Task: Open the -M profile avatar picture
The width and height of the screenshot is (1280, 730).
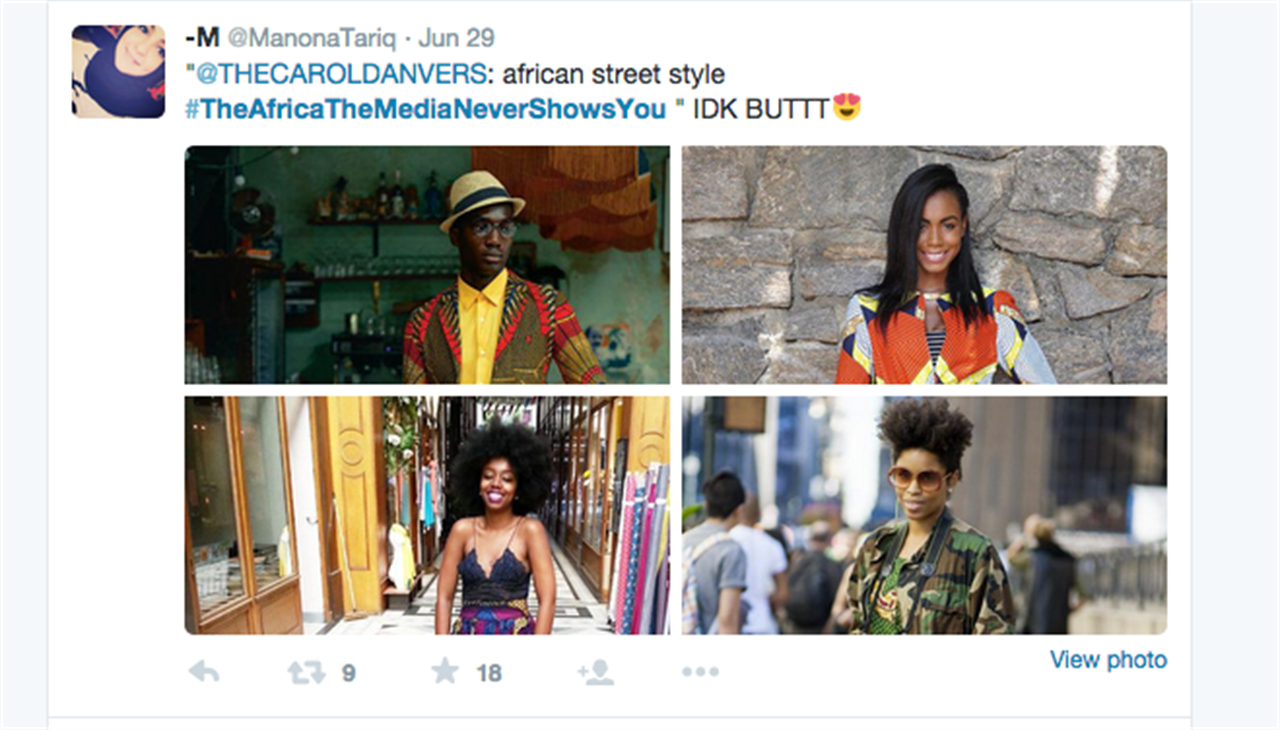Action: pos(118,72)
